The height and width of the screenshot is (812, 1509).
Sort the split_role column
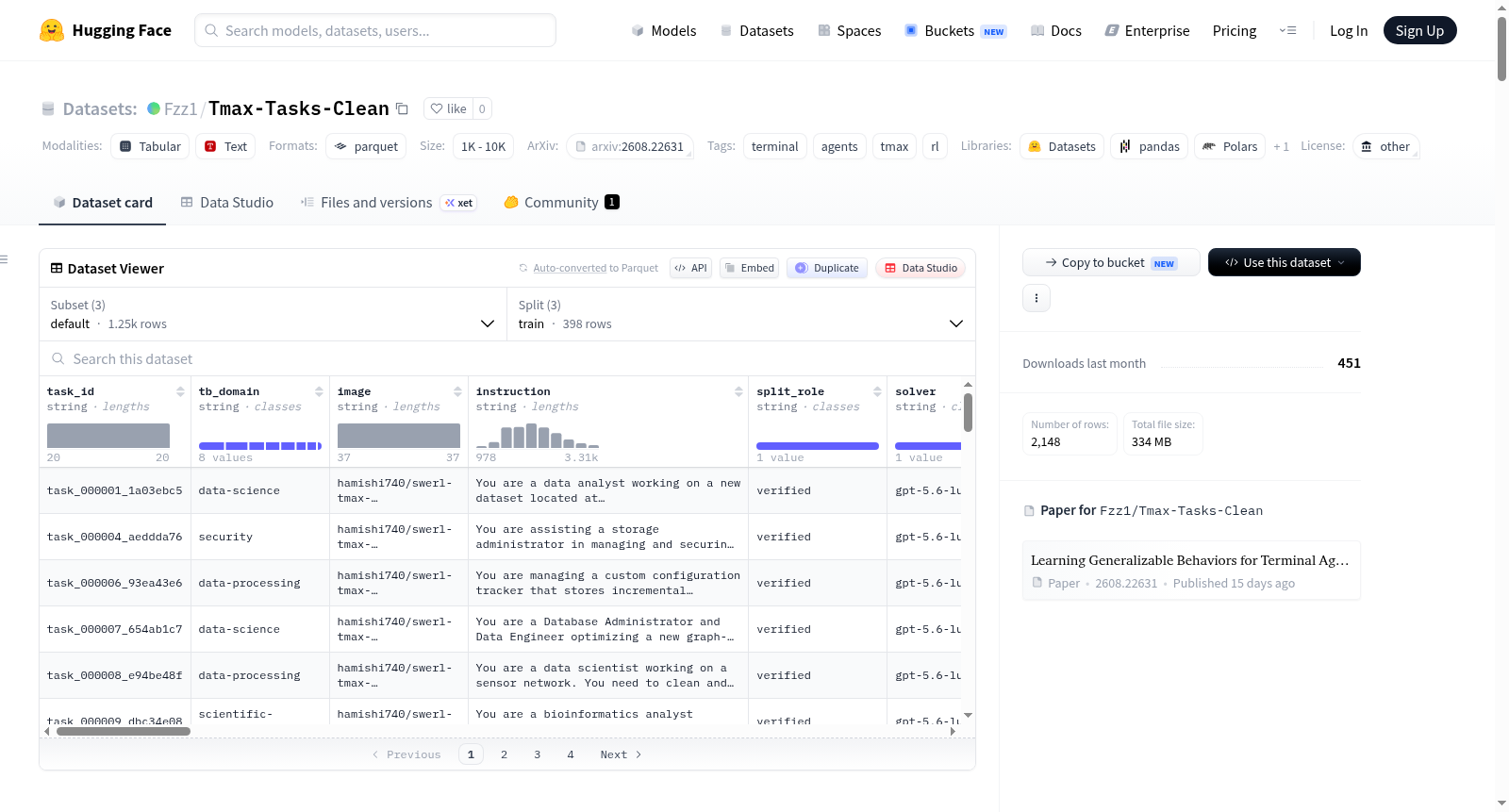coord(877,391)
